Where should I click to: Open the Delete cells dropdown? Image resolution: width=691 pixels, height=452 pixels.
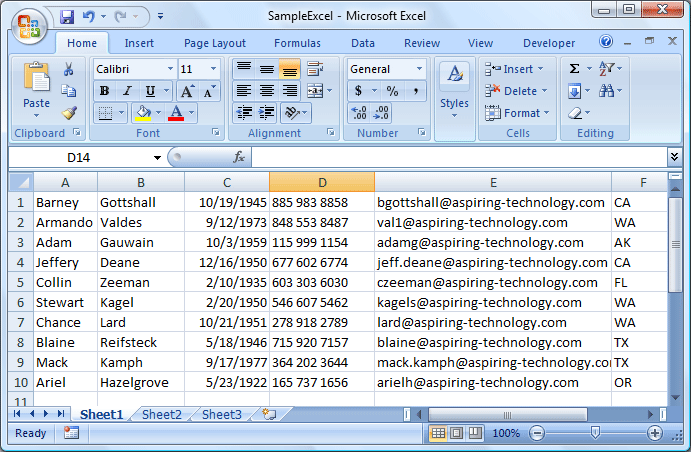tap(544, 91)
